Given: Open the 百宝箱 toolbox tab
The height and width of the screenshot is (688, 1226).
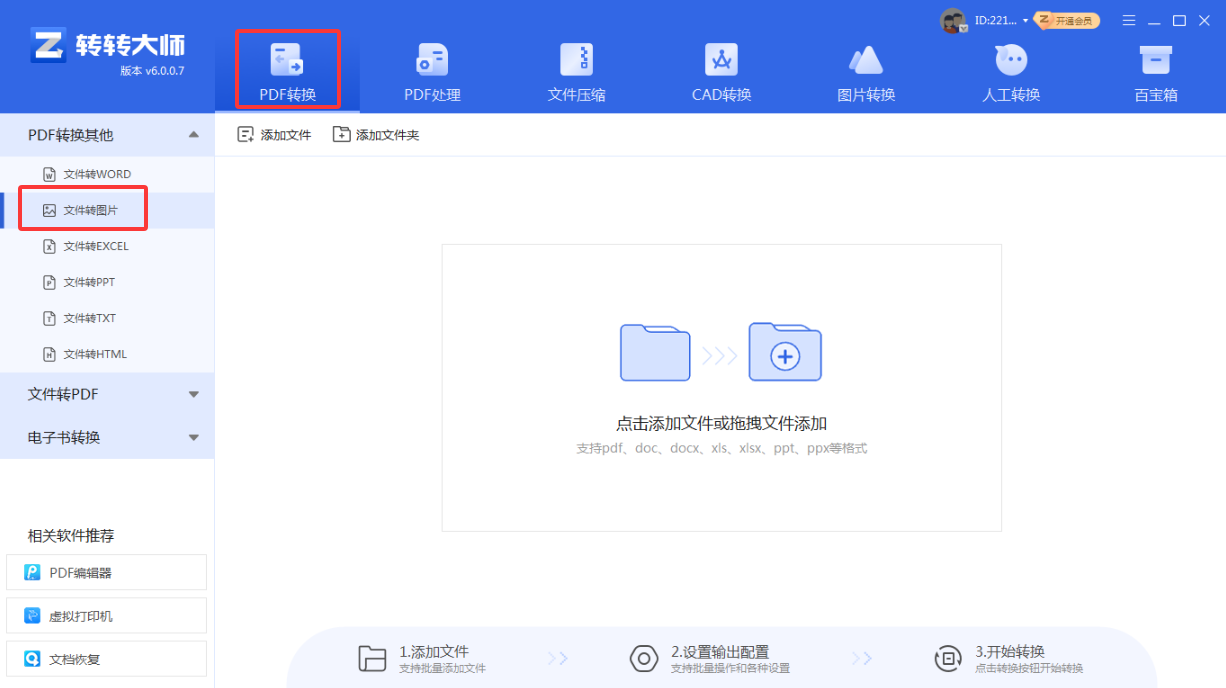Looking at the screenshot, I should click(x=1155, y=71).
